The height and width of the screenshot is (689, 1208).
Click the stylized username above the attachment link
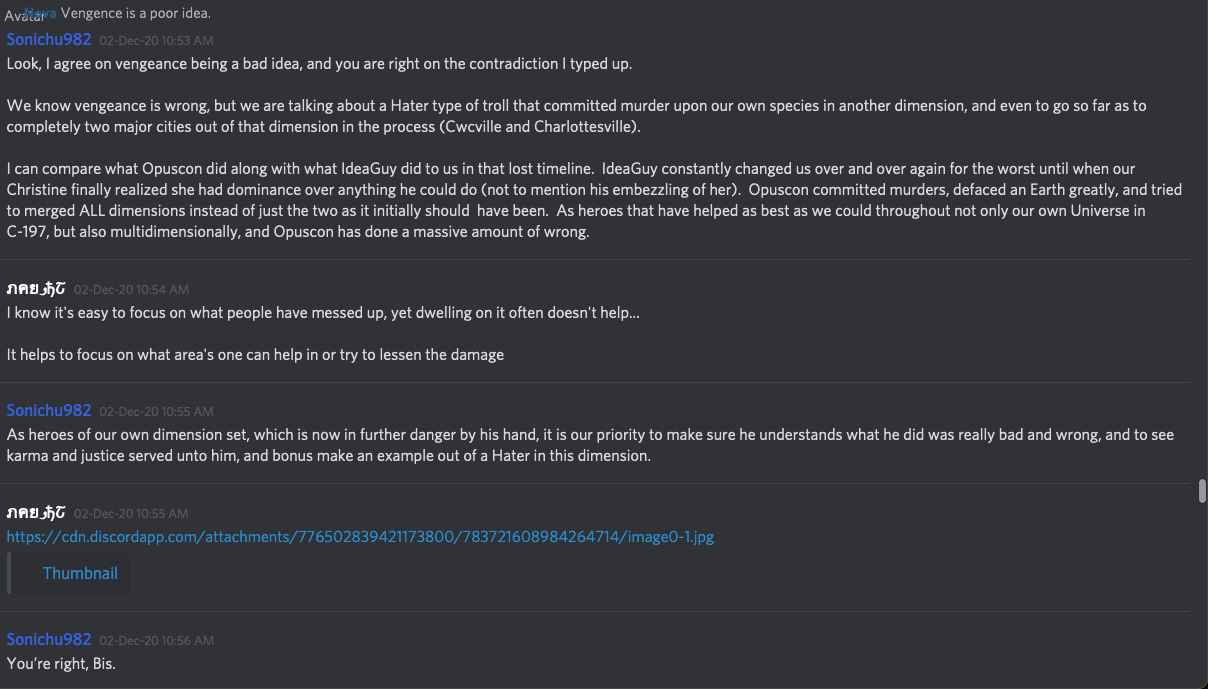tap(36, 512)
